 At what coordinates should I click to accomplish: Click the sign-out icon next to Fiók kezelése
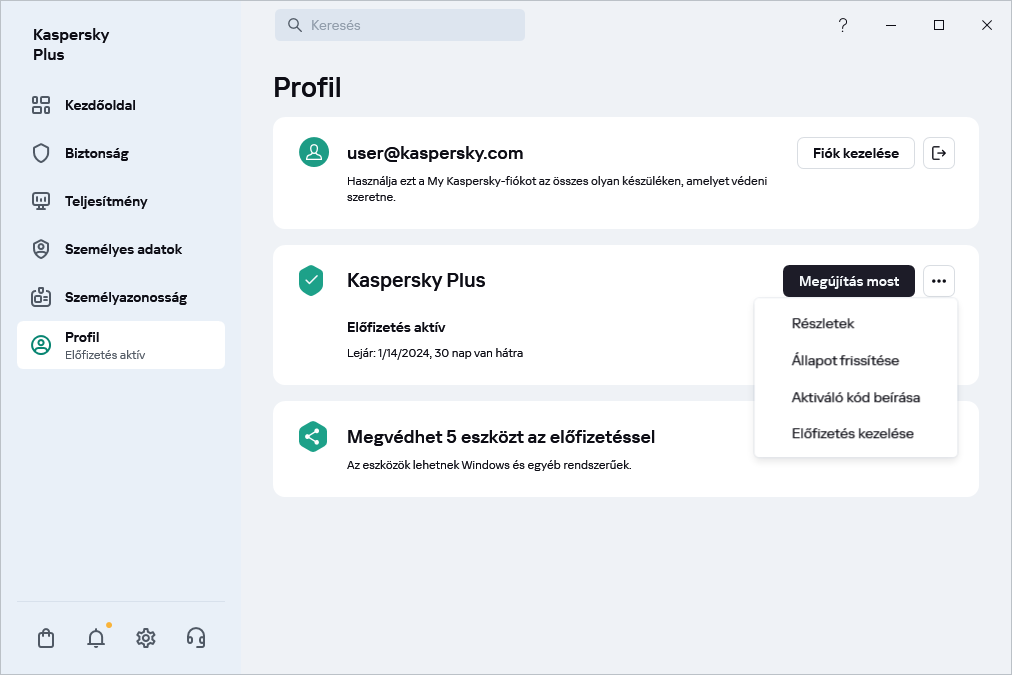938,153
